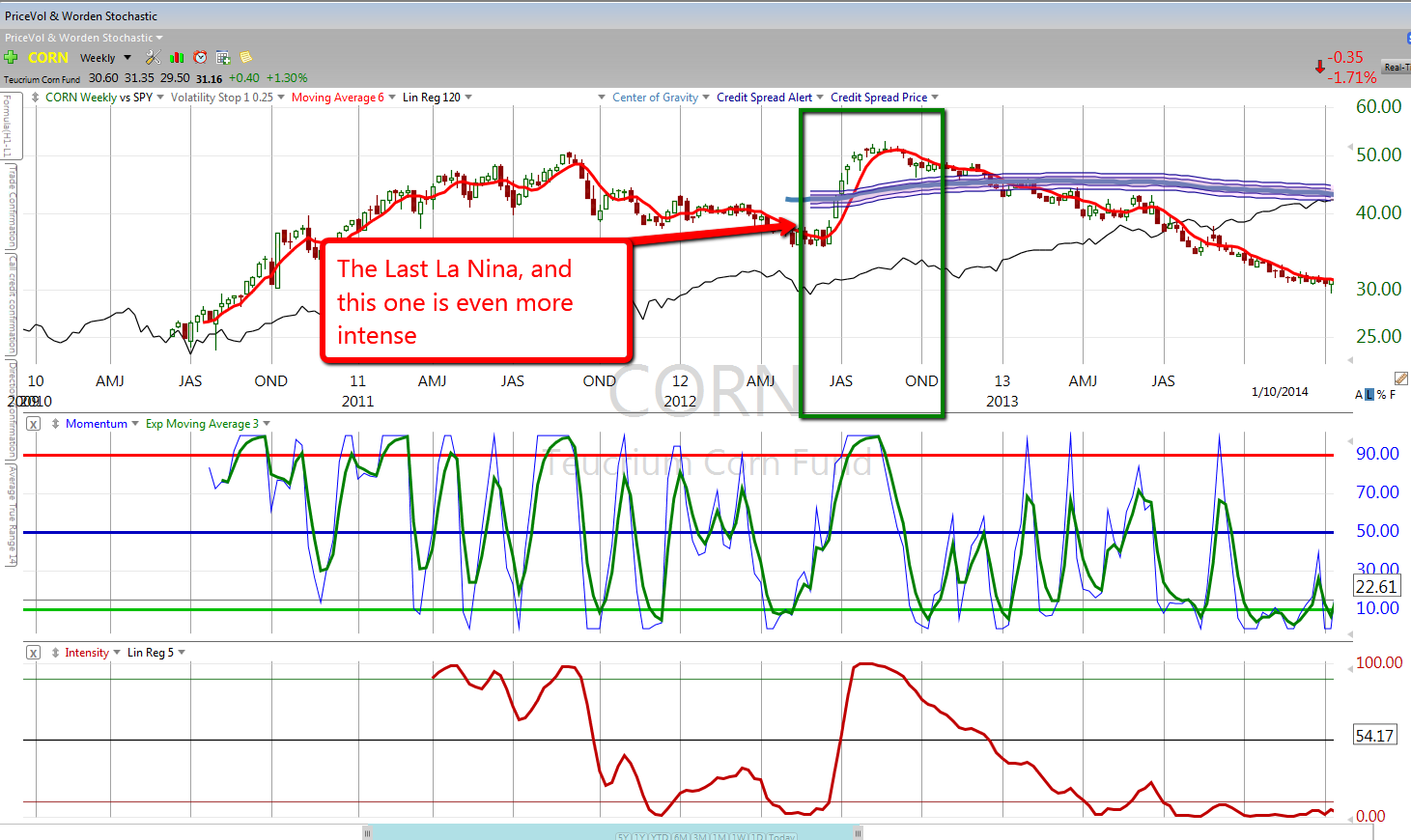The image size is (1411, 840).
Task: Open the yellow sticky note icon
Action: pyautogui.click(x=246, y=57)
